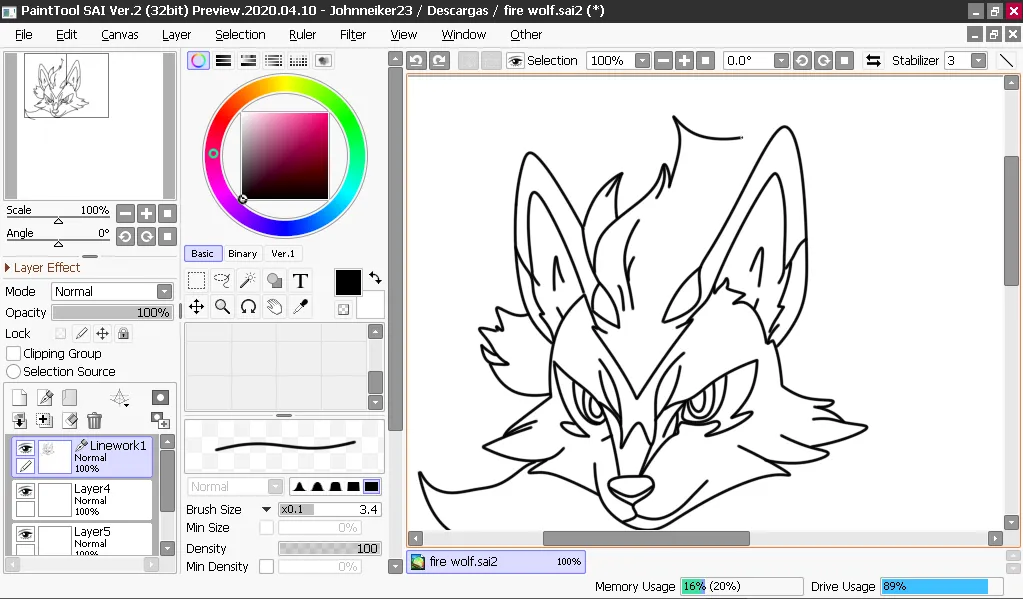This screenshot has height=599, width=1023.
Task: Hide the Linework1 layer
Action: click(x=25, y=448)
